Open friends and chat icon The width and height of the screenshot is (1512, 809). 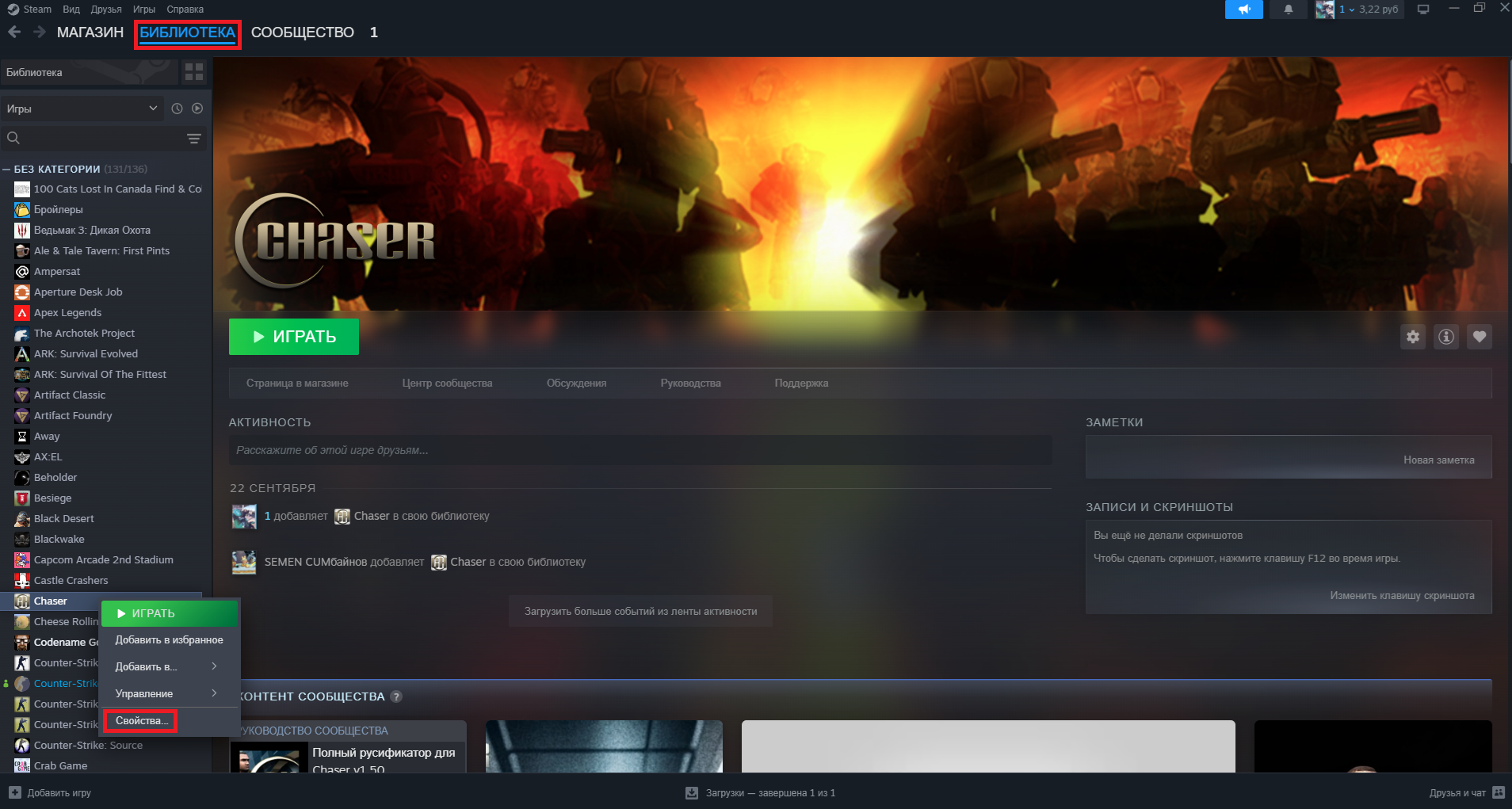click(1499, 792)
